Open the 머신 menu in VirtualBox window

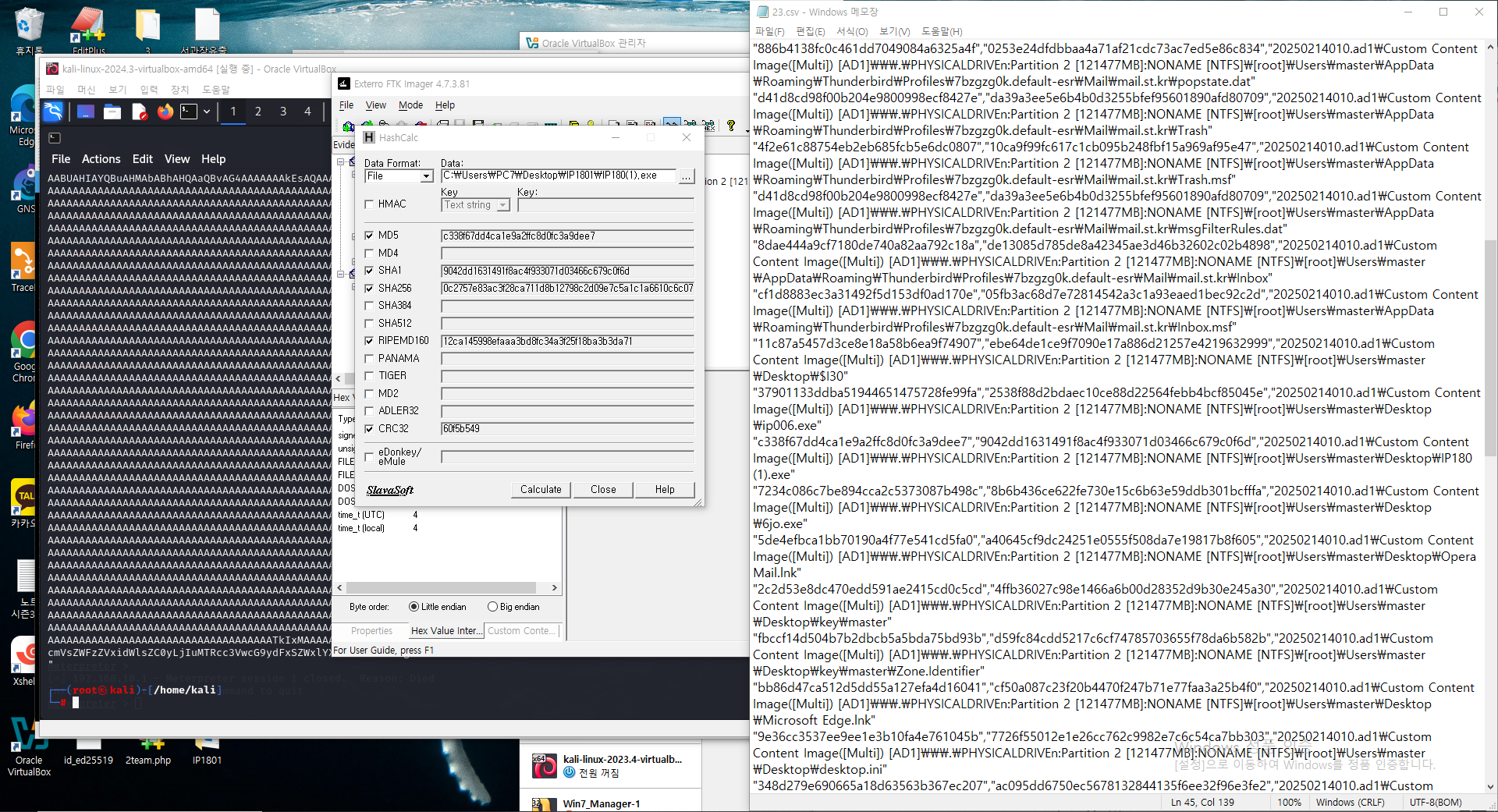click(86, 90)
